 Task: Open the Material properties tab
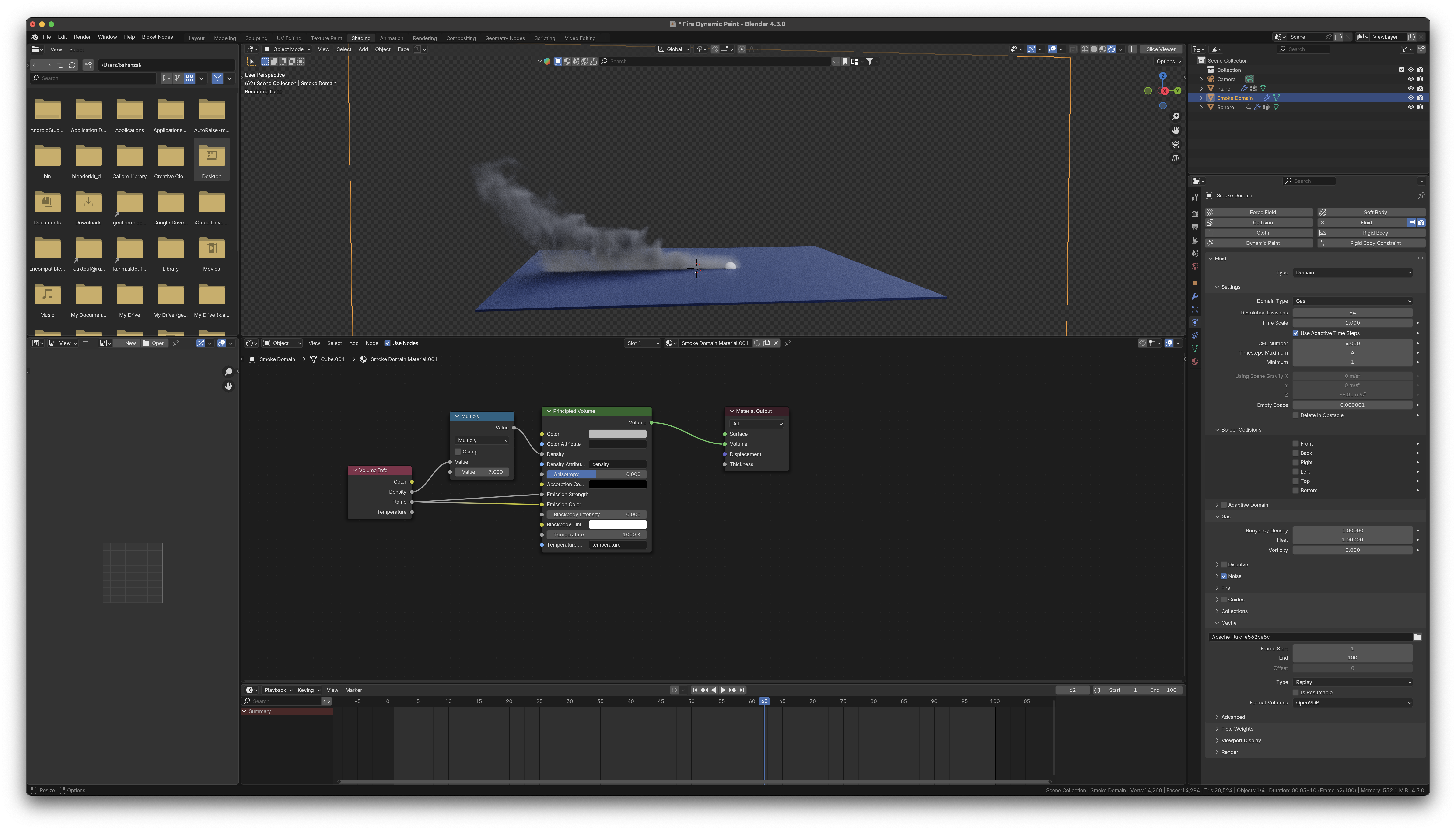point(1195,361)
